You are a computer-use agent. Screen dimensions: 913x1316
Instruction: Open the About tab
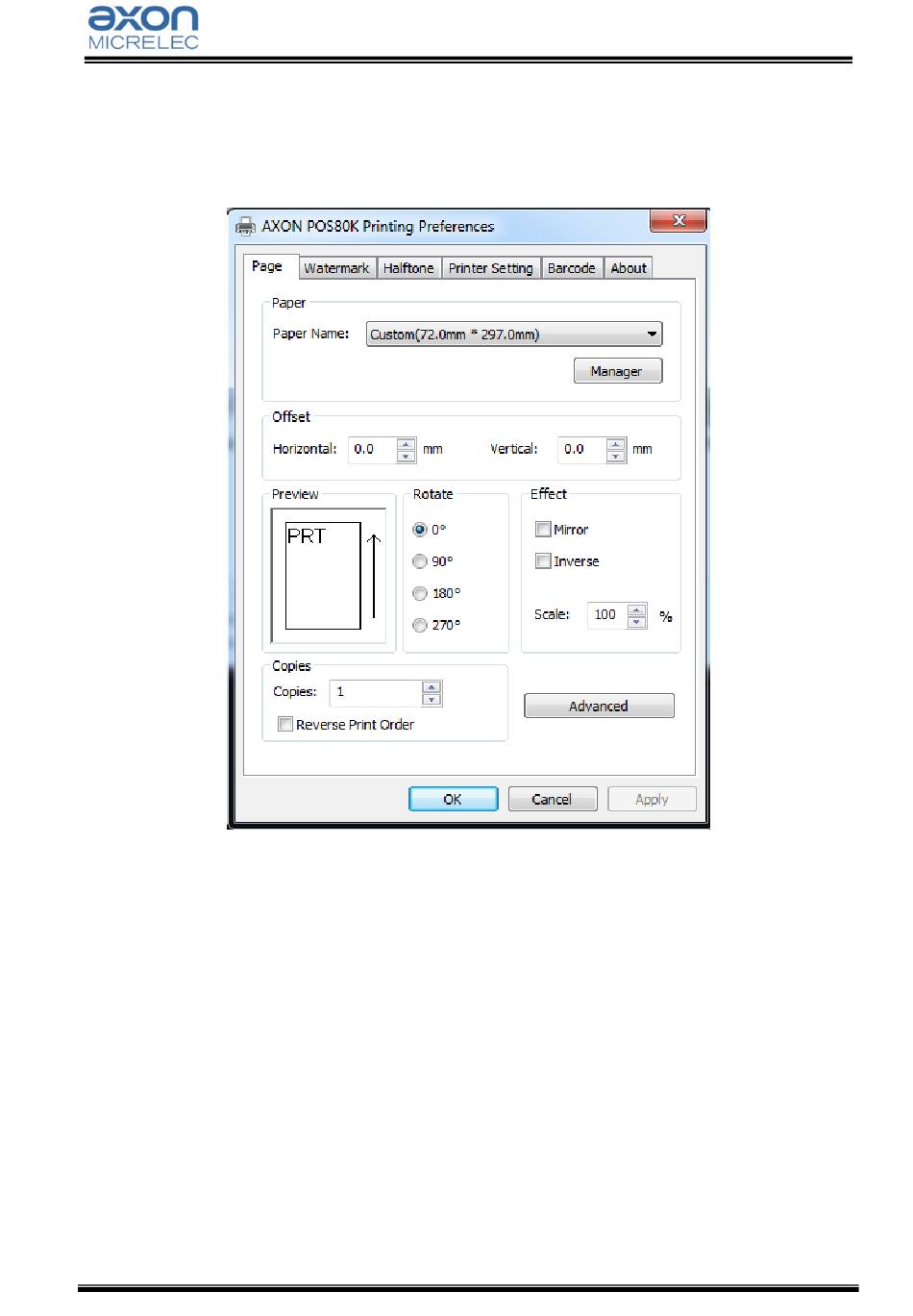629,268
